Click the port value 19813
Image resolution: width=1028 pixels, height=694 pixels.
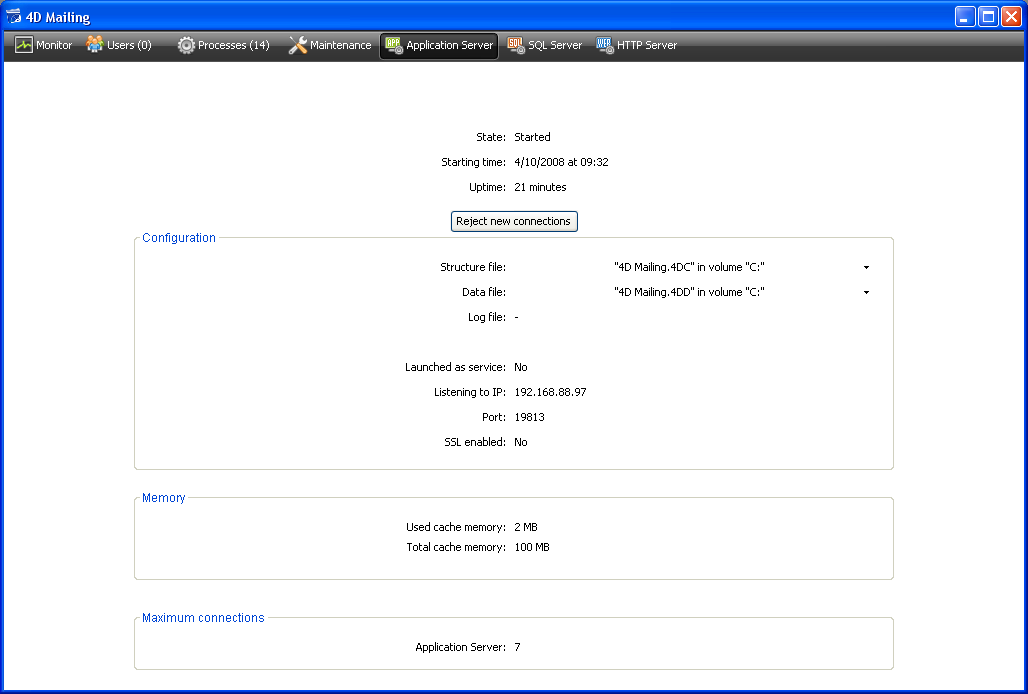pos(529,417)
